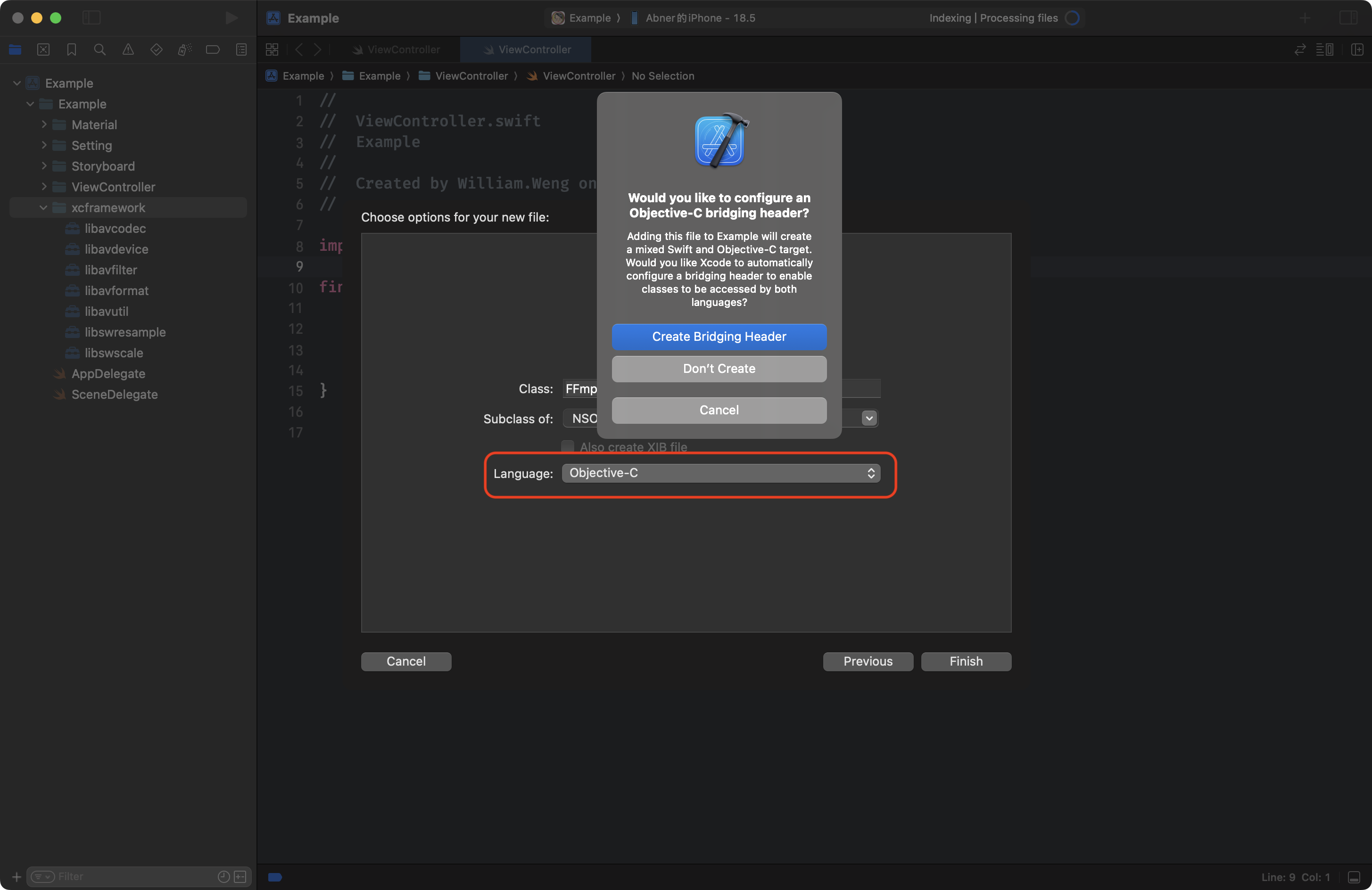Click the Run play button
The width and height of the screenshot is (1372, 890).
pyautogui.click(x=231, y=18)
